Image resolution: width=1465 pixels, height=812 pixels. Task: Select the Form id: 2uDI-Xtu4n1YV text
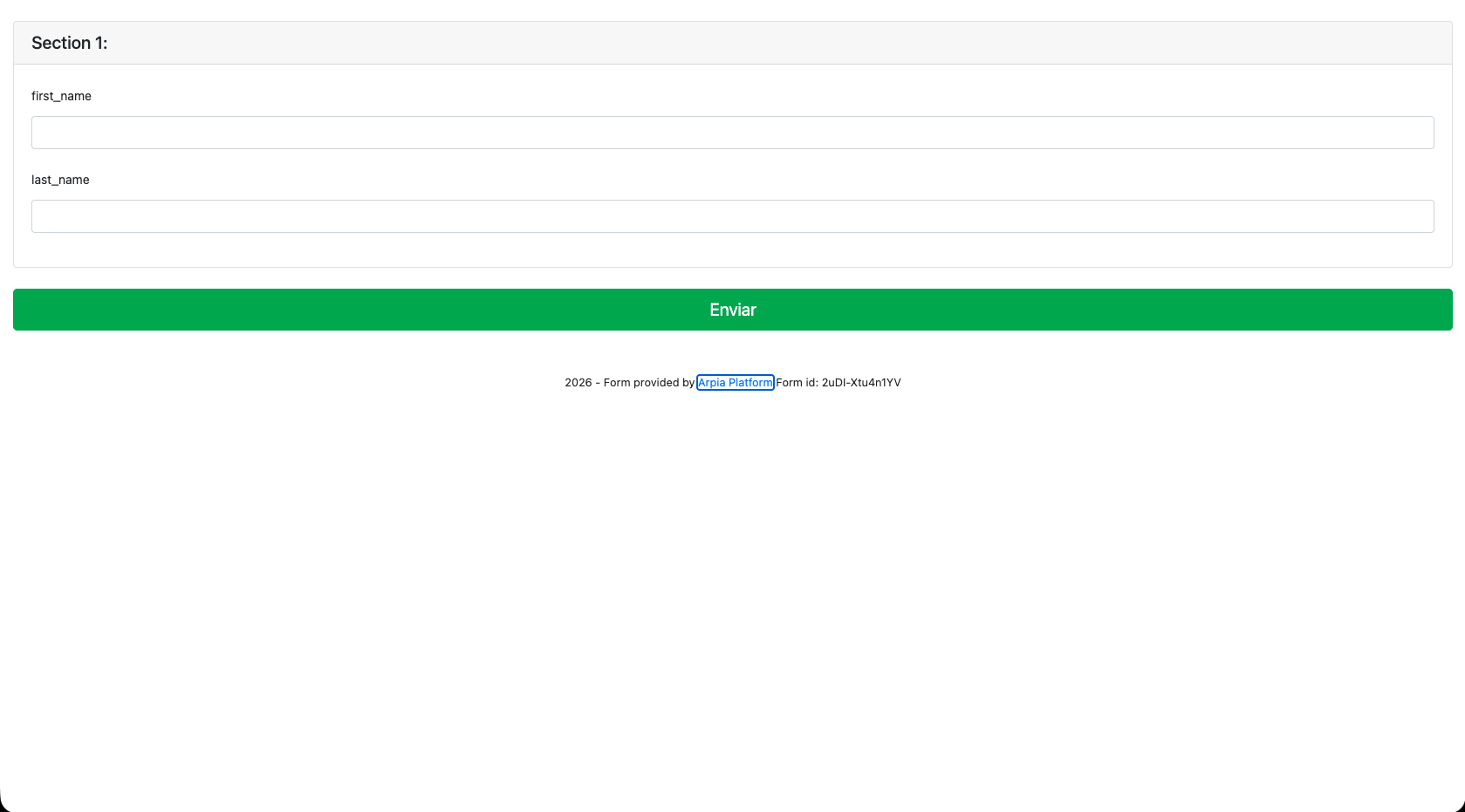pyautogui.click(x=839, y=382)
